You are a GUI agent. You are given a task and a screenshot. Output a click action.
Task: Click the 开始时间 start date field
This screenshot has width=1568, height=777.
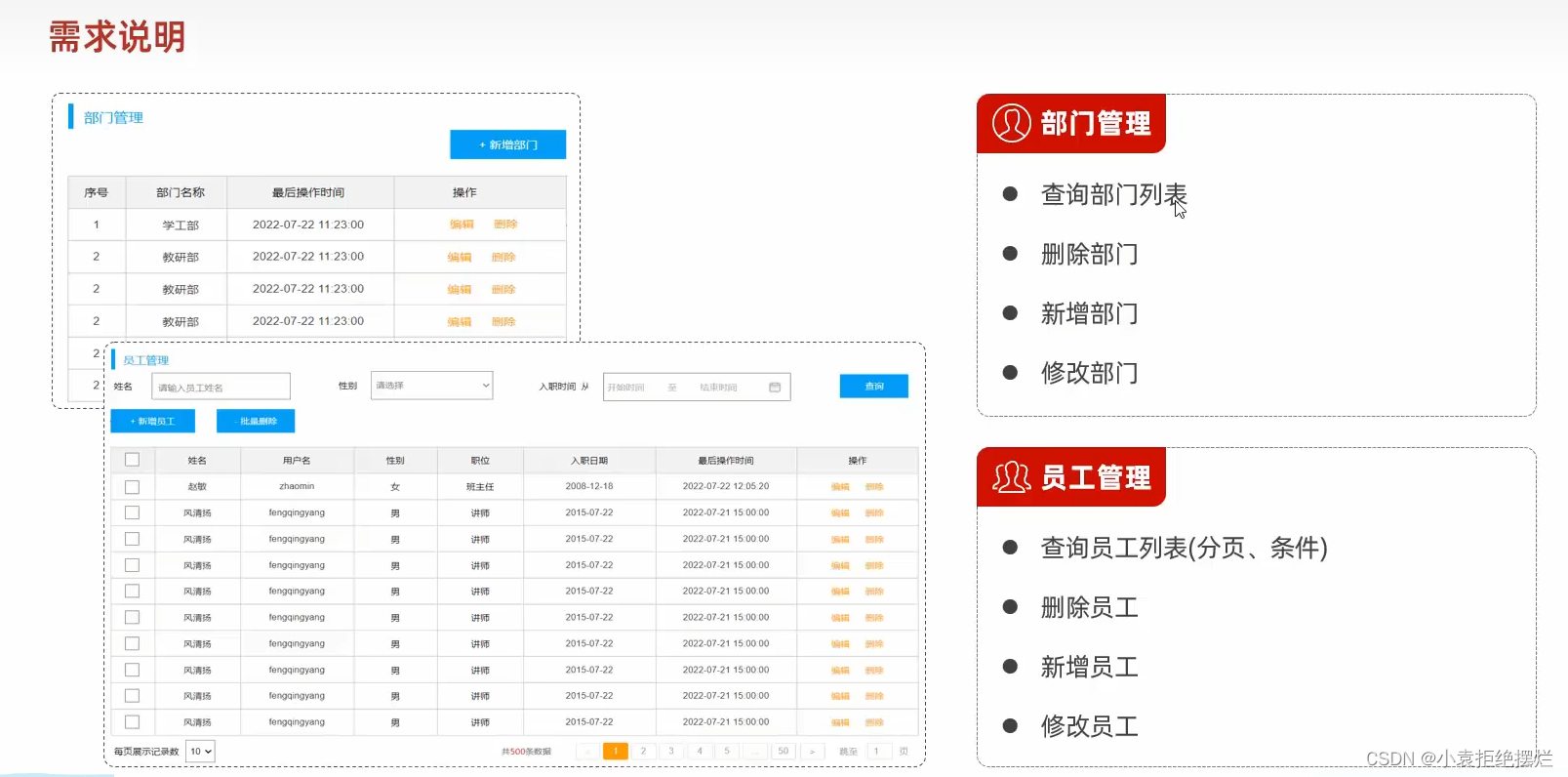tap(626, 388)
